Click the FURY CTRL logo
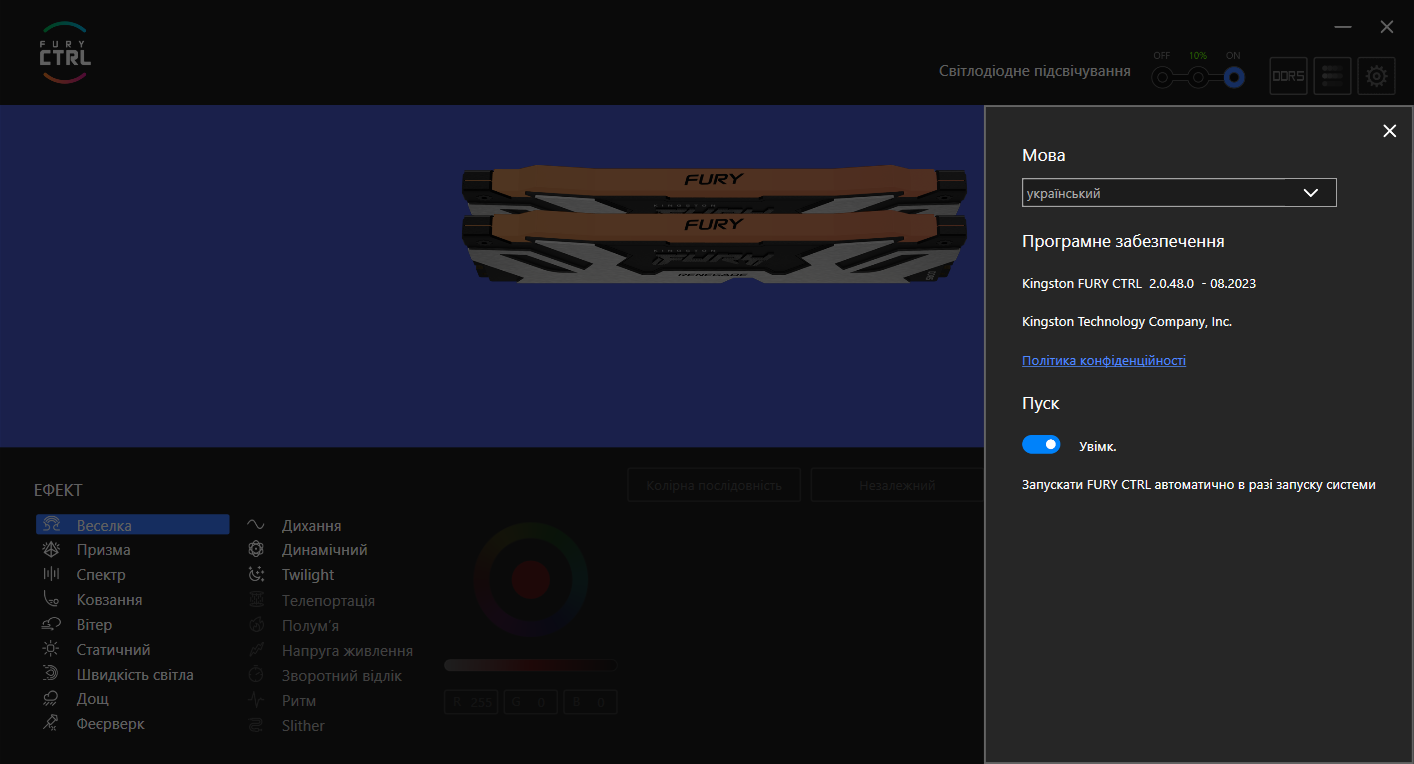 (x=65, y=53)
